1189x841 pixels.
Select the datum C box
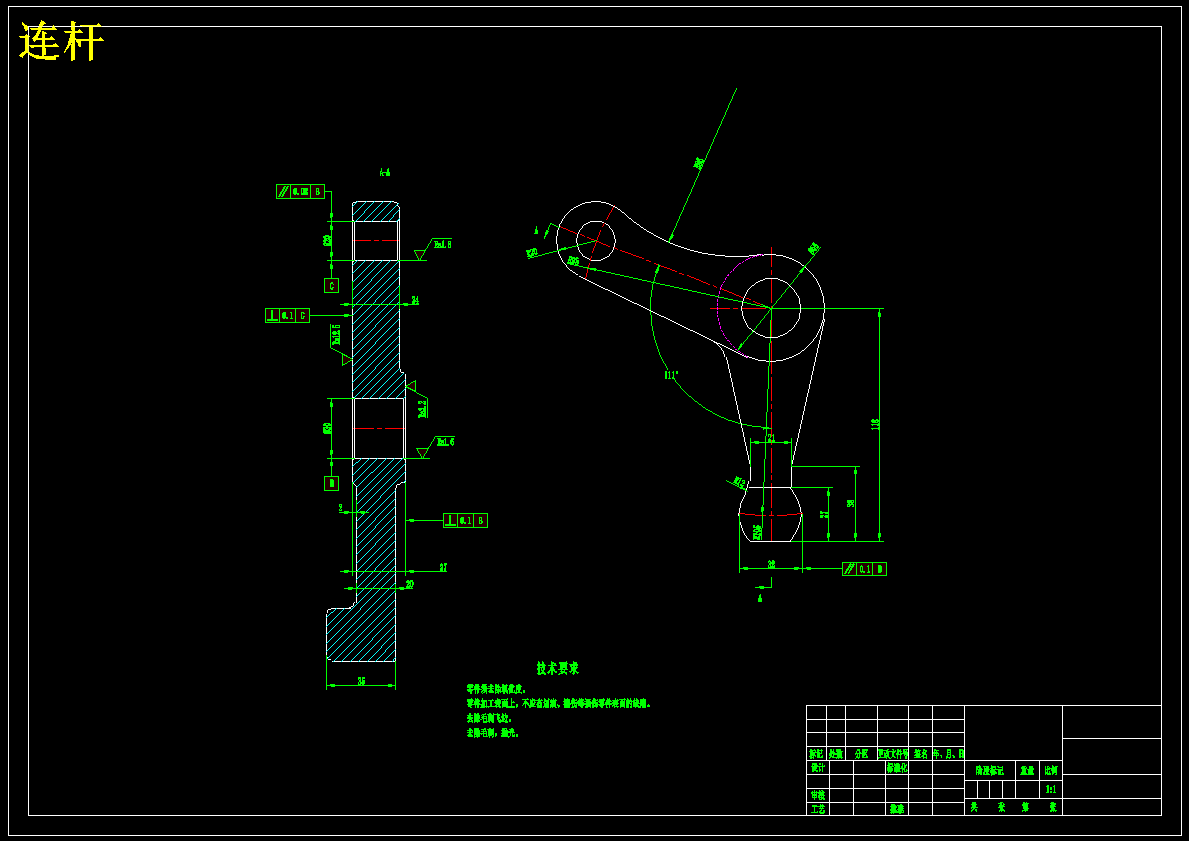click(331, 286)
